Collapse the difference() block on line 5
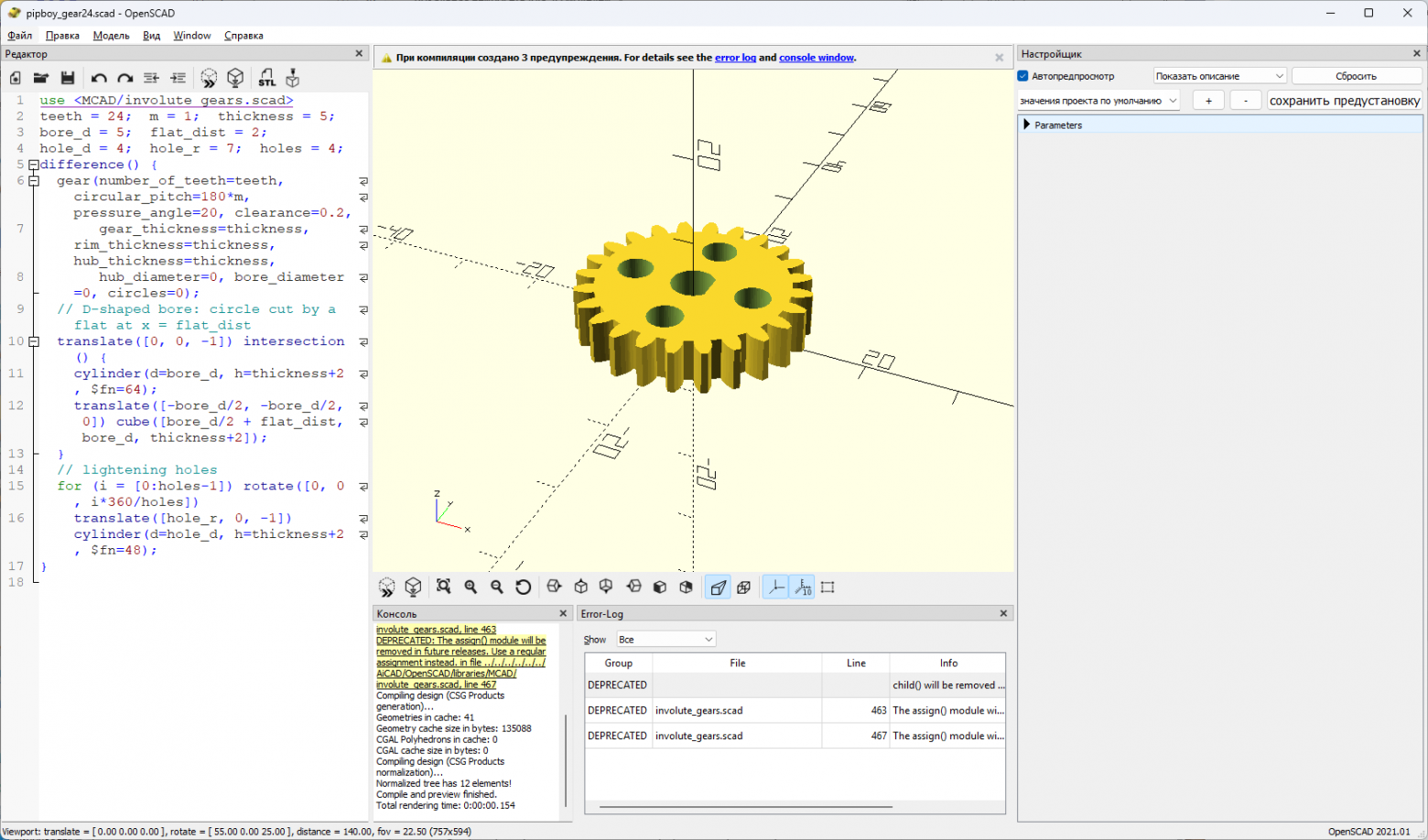Image resolution: width=1428 pixels, height=840 pixels. [34, 165]
